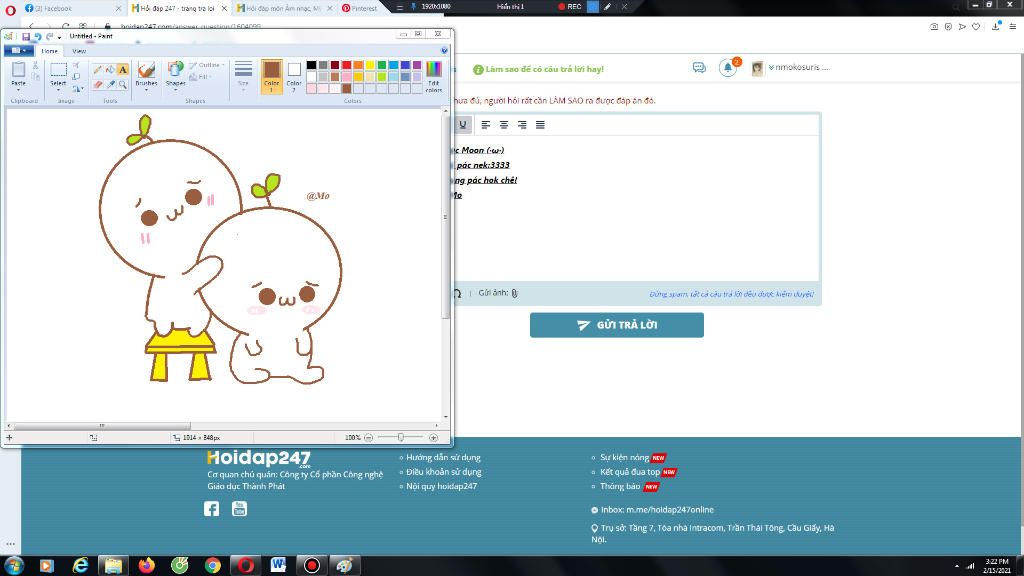Align text left in answer editor
Image resolution: width=1024 pixels, height=576 pixels.
coord(485,125)
